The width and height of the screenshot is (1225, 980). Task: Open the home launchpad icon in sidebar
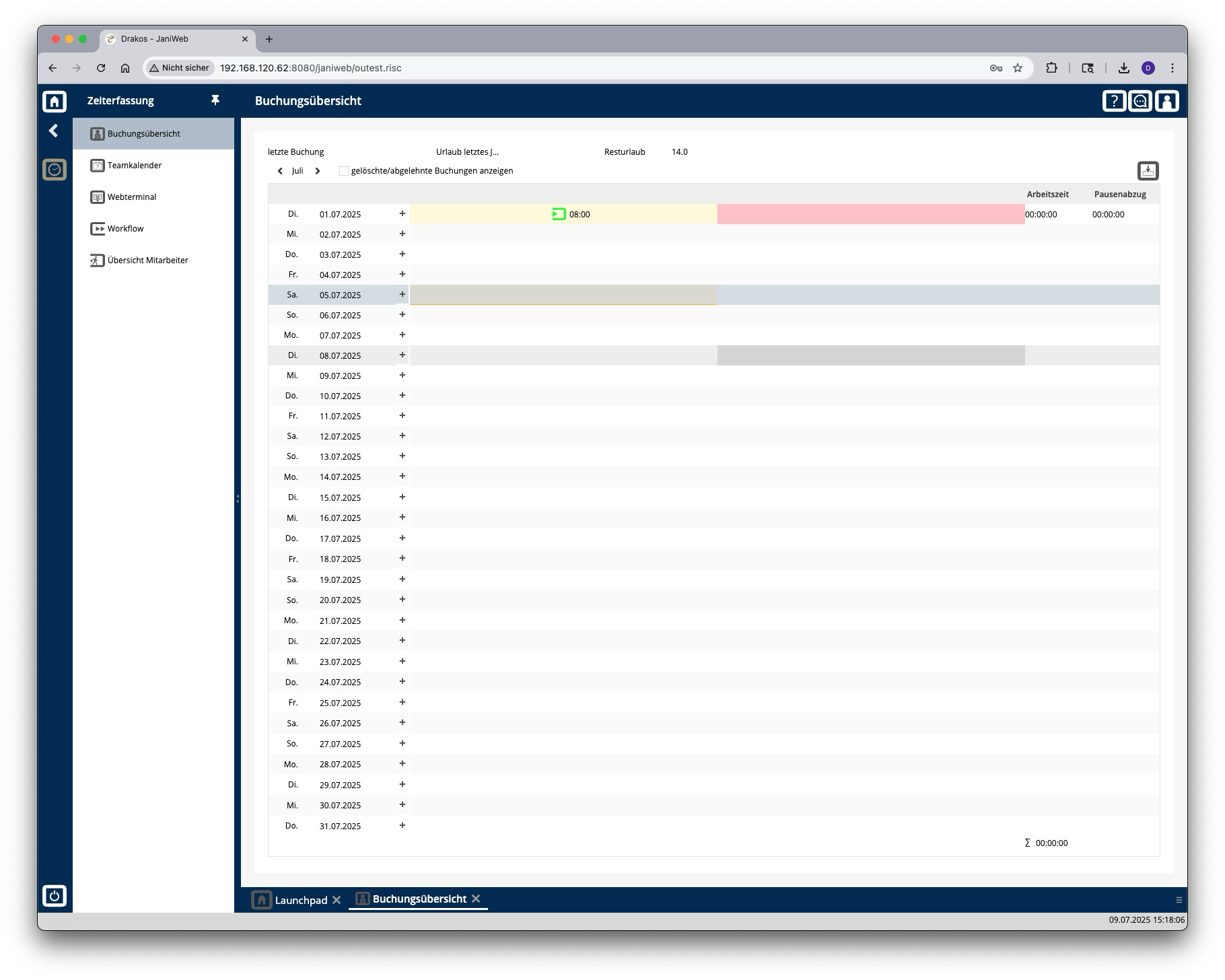(x=55, y=101)
